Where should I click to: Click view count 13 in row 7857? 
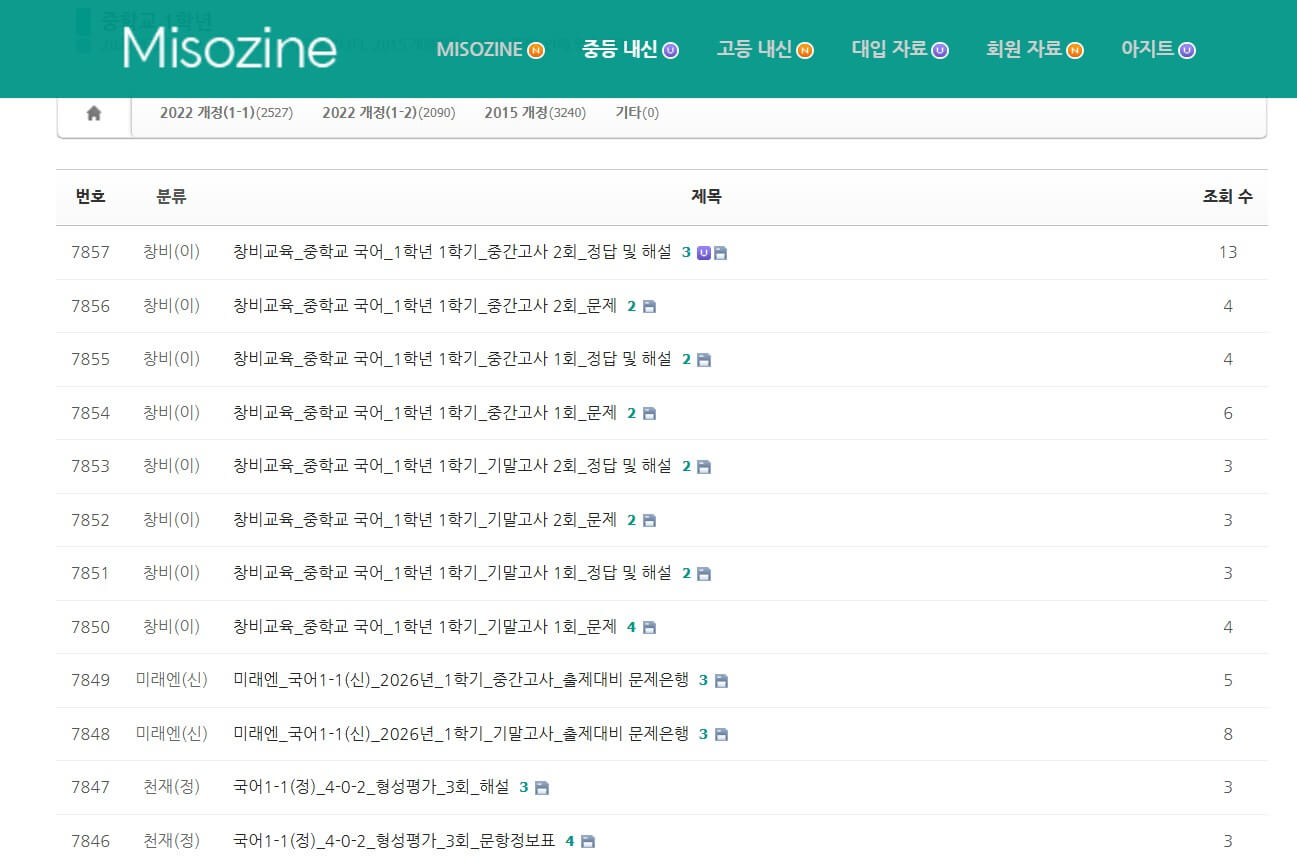click(x=1228, y=252)
